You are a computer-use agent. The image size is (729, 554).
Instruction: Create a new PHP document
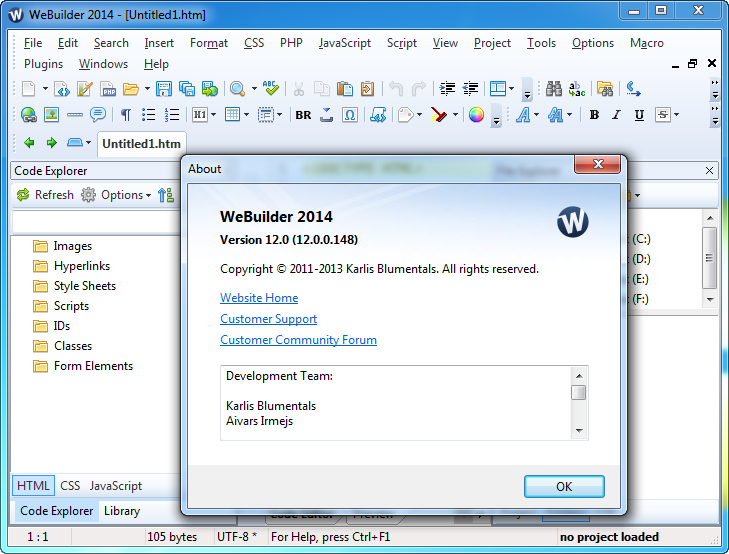tap(108, 88)
